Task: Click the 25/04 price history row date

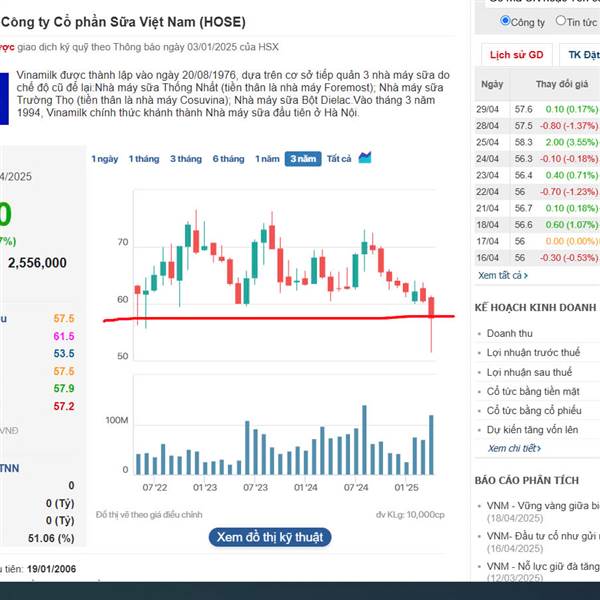Action: (x=488, y=142)
